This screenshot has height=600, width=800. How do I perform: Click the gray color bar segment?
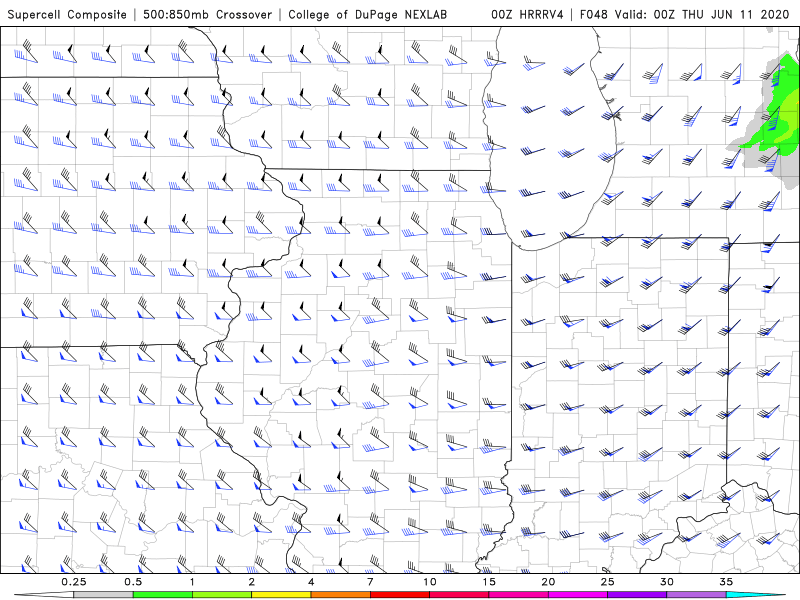pos(104,595)
